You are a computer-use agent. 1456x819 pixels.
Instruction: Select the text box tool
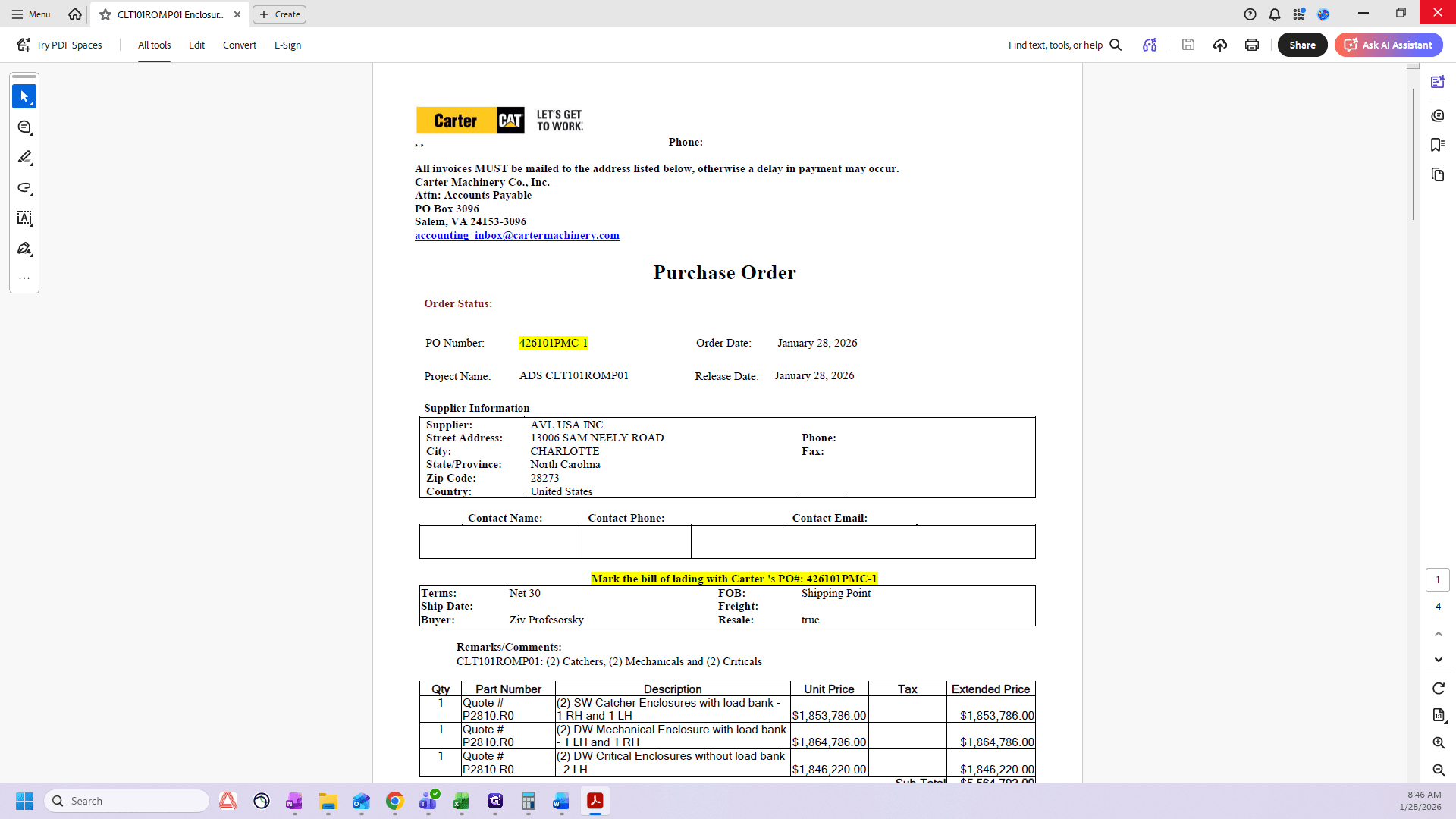tap(24, 218)
